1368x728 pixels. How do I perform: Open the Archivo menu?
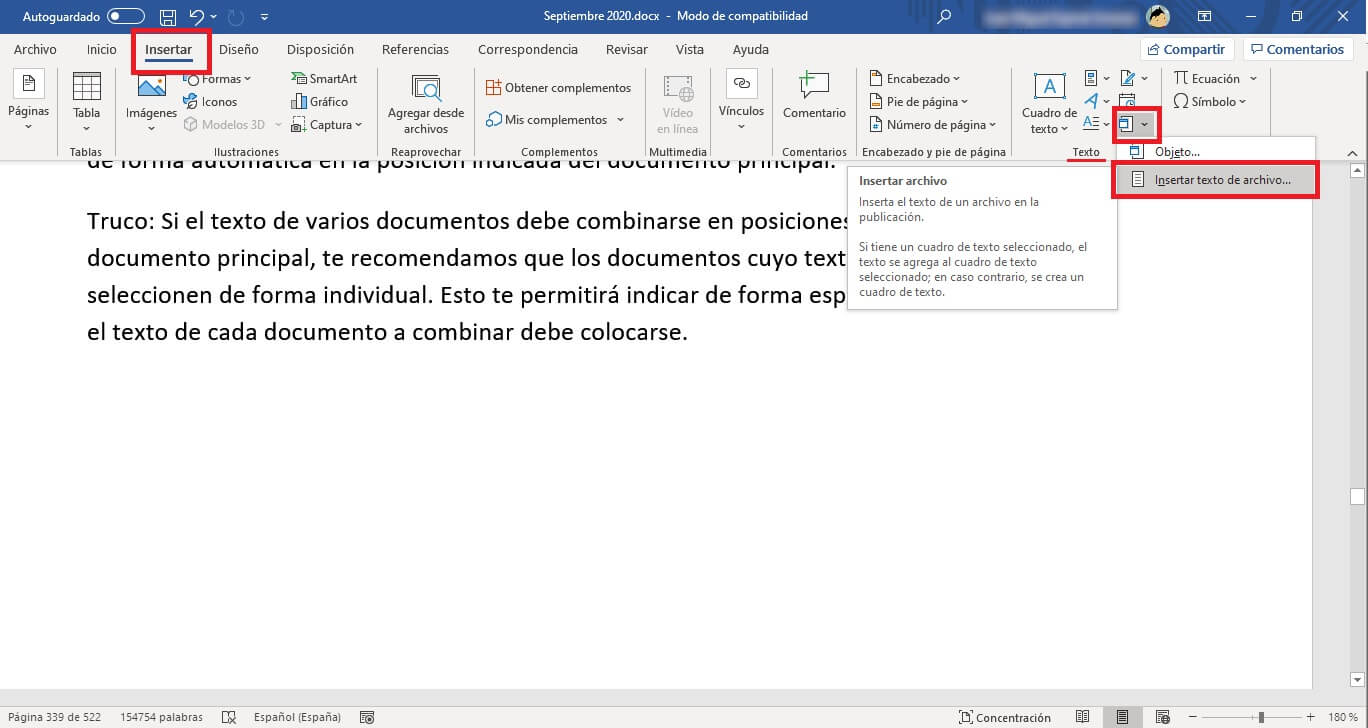35,49
